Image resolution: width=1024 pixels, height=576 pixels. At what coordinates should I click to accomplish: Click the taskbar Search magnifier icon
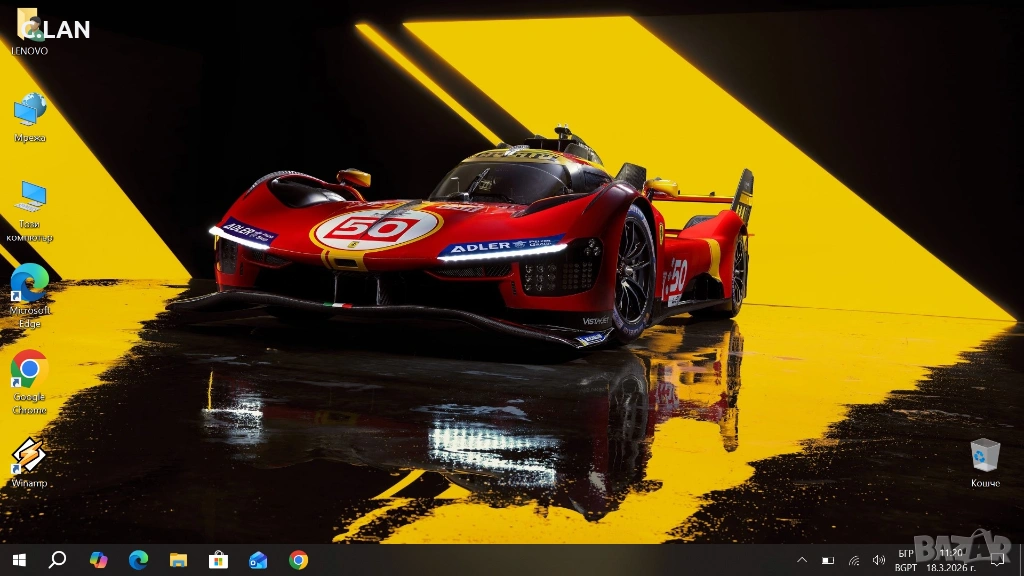(x=57, y=560)
